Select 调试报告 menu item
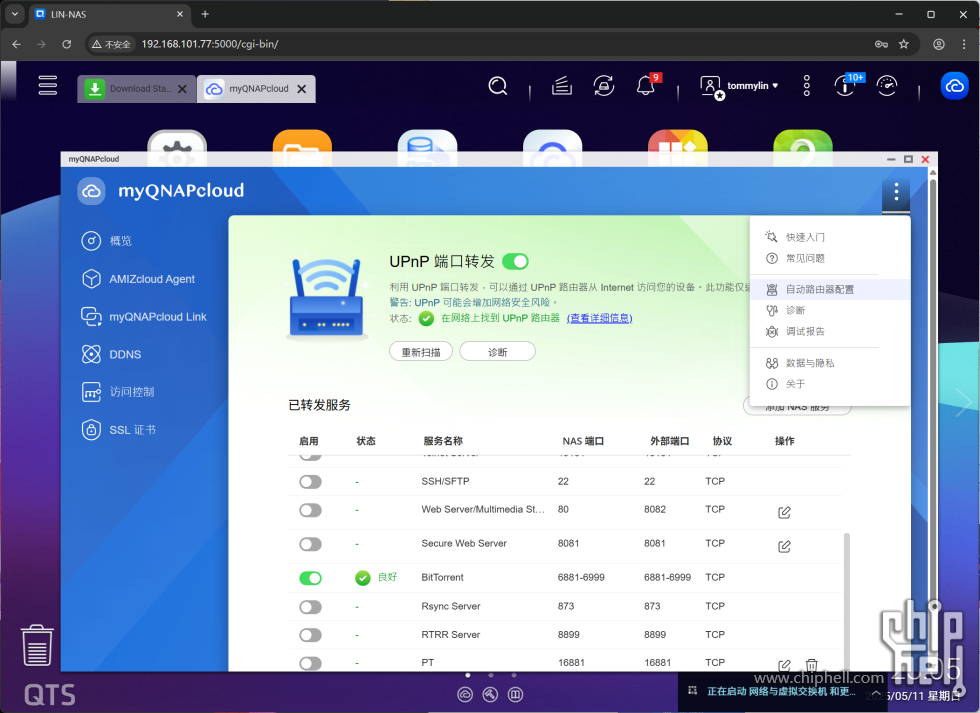The image size is (980, 713). [x=830, y=332]
